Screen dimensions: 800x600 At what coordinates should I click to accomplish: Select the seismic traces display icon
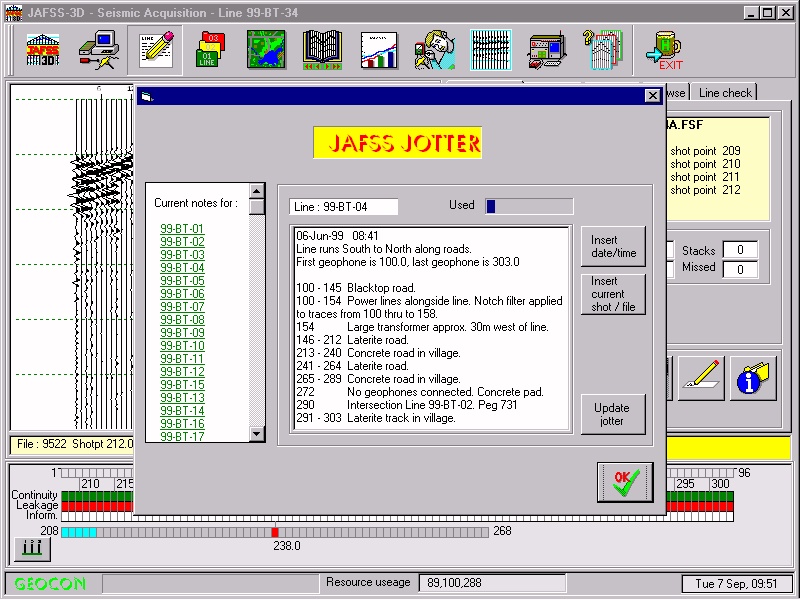click(490, 50)
